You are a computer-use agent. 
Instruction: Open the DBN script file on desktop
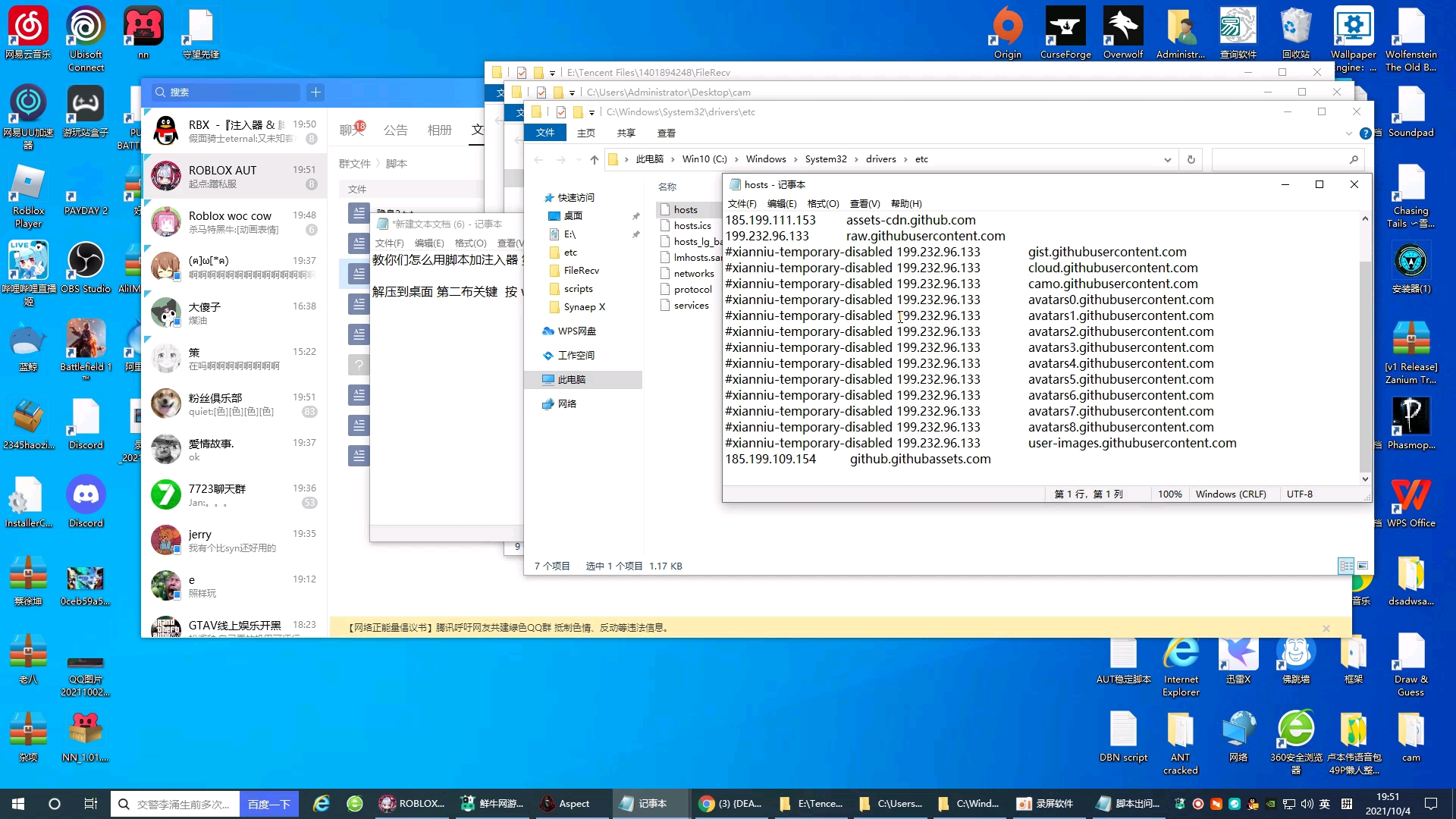tap(1123, 736)
